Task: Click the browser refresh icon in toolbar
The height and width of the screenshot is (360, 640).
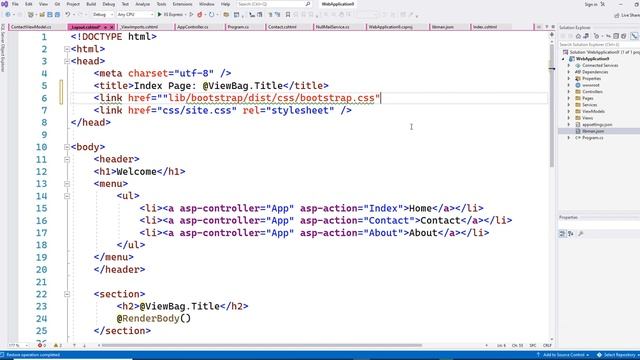Action: pyautogui.click(x=211, y=14)
